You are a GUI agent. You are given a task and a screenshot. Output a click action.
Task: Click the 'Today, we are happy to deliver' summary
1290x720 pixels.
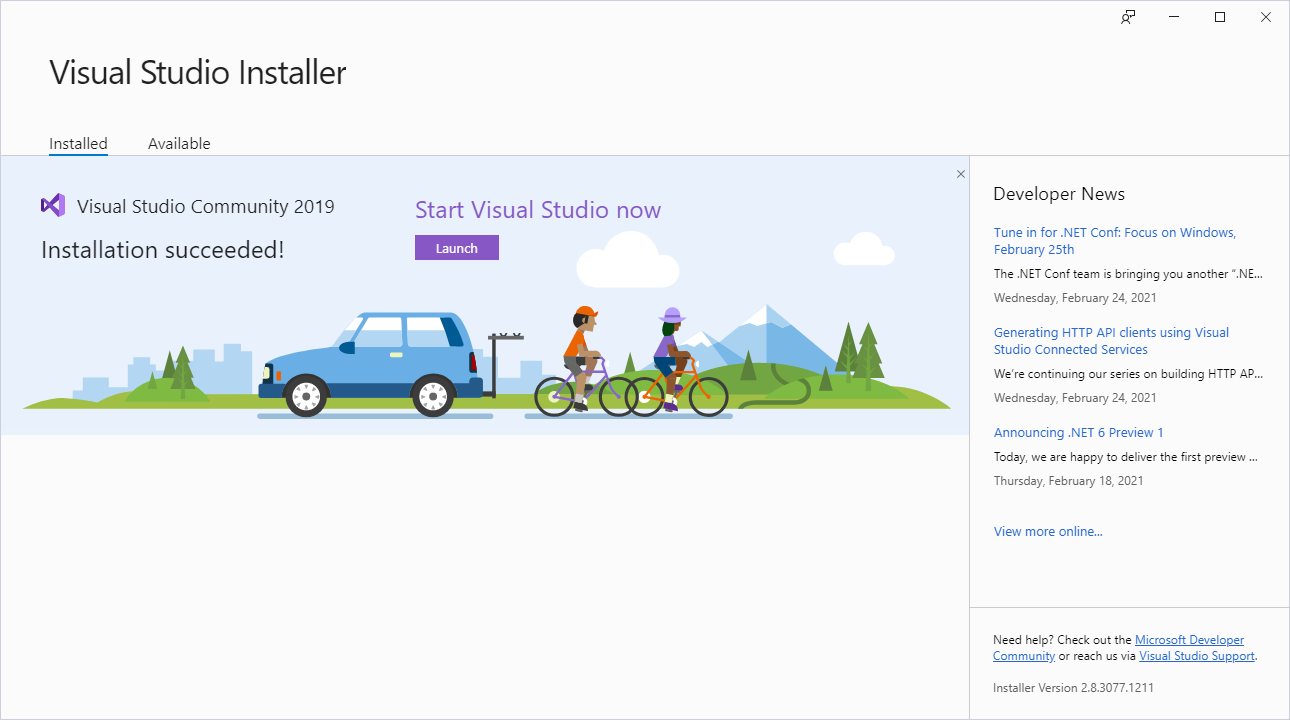click(1126, 457)
